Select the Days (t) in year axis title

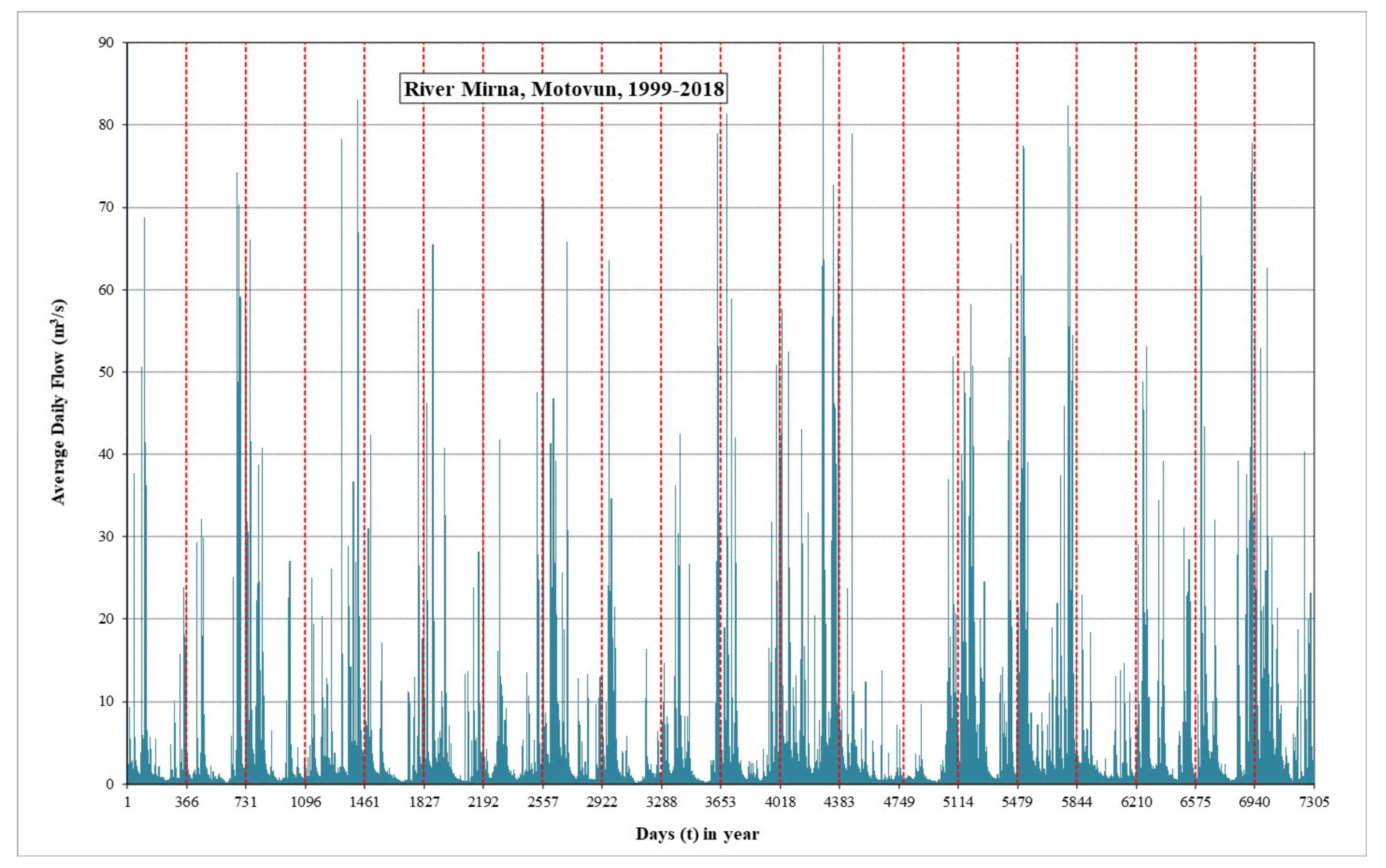697,834
